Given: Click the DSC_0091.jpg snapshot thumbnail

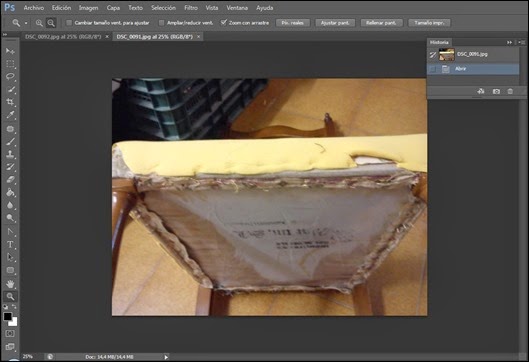Looking at the screenshot, I should click(446, 54).
